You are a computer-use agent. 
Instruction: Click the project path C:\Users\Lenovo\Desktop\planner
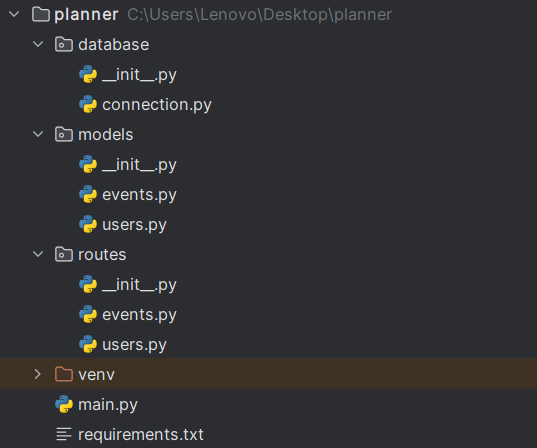pos(260,15)
